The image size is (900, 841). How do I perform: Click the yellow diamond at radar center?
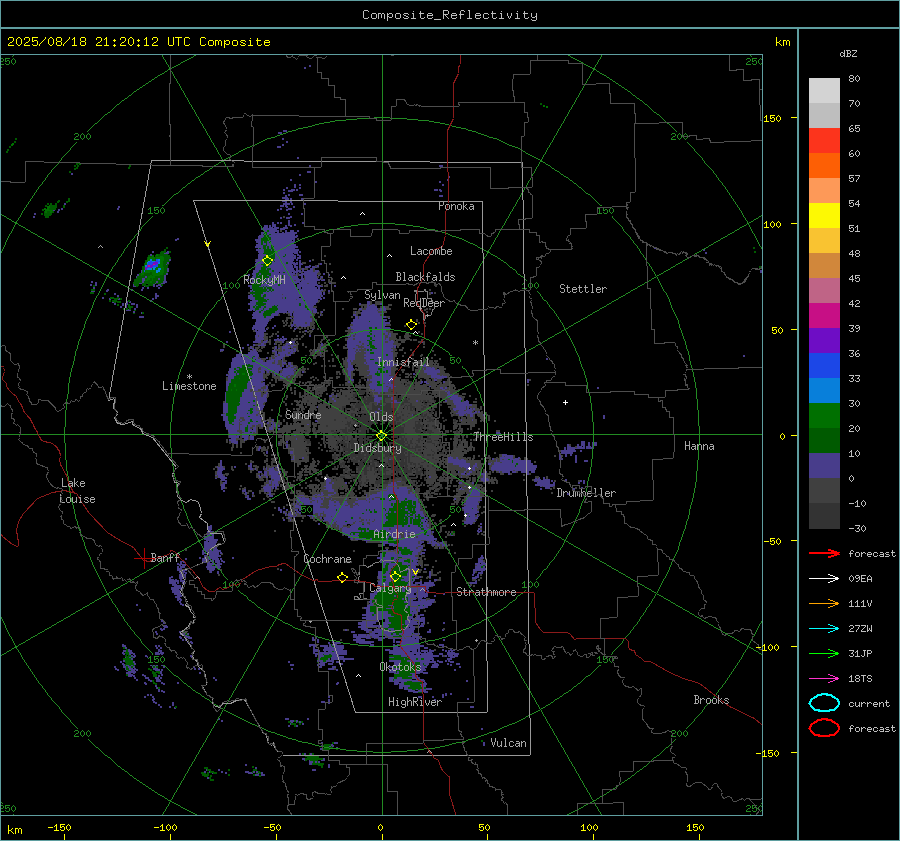pyautogui.click(x=381, y=436)
